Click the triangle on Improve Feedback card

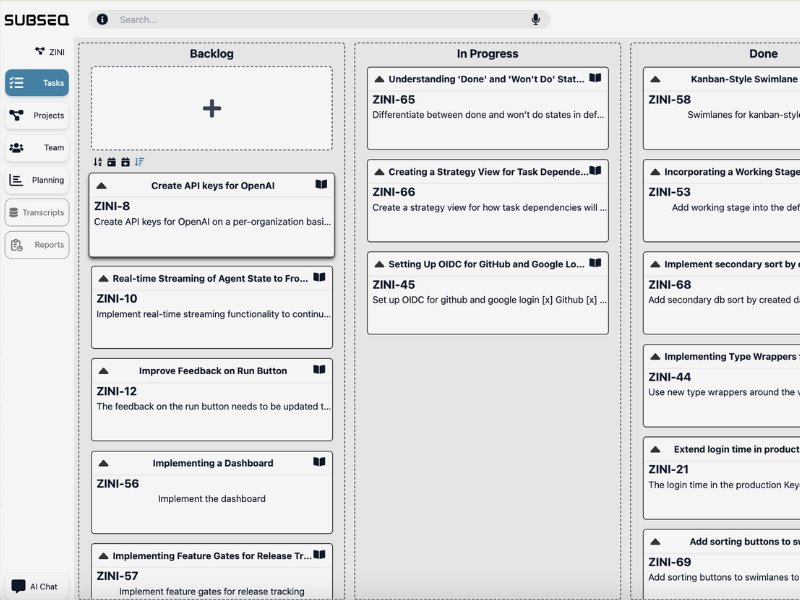coord(104,371)
